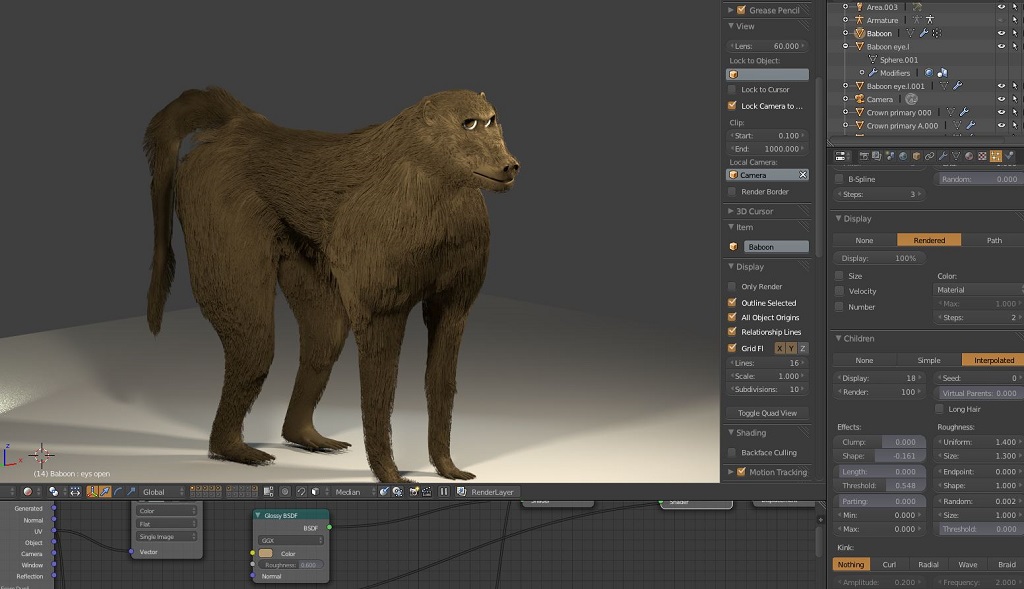Enable the Backface Culling checkbox
Image resolution: width=1024 pixels, height=589 pixels.
732,453
